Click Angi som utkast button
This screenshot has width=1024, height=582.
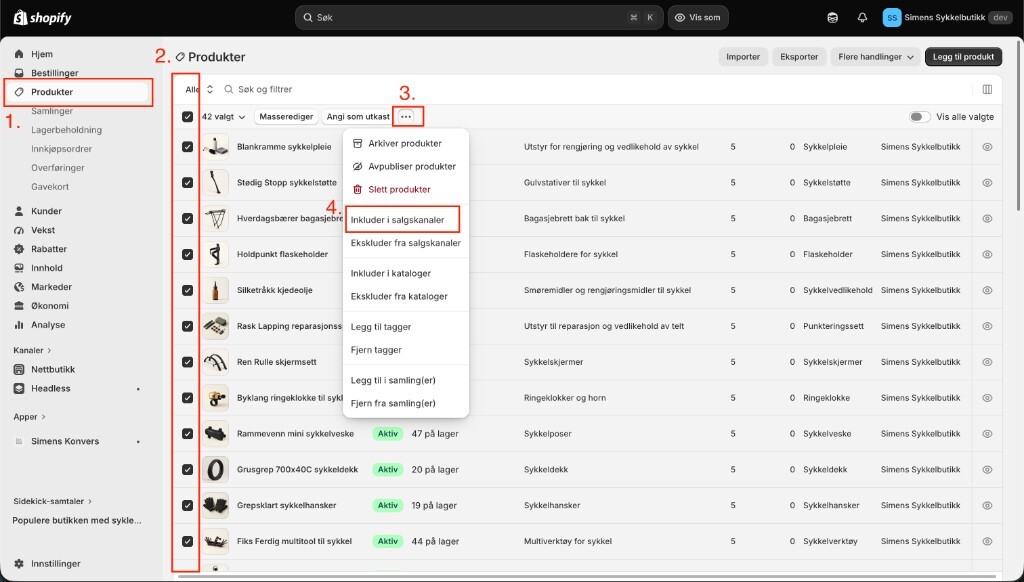pyautogui.click(x=358, y=117)
